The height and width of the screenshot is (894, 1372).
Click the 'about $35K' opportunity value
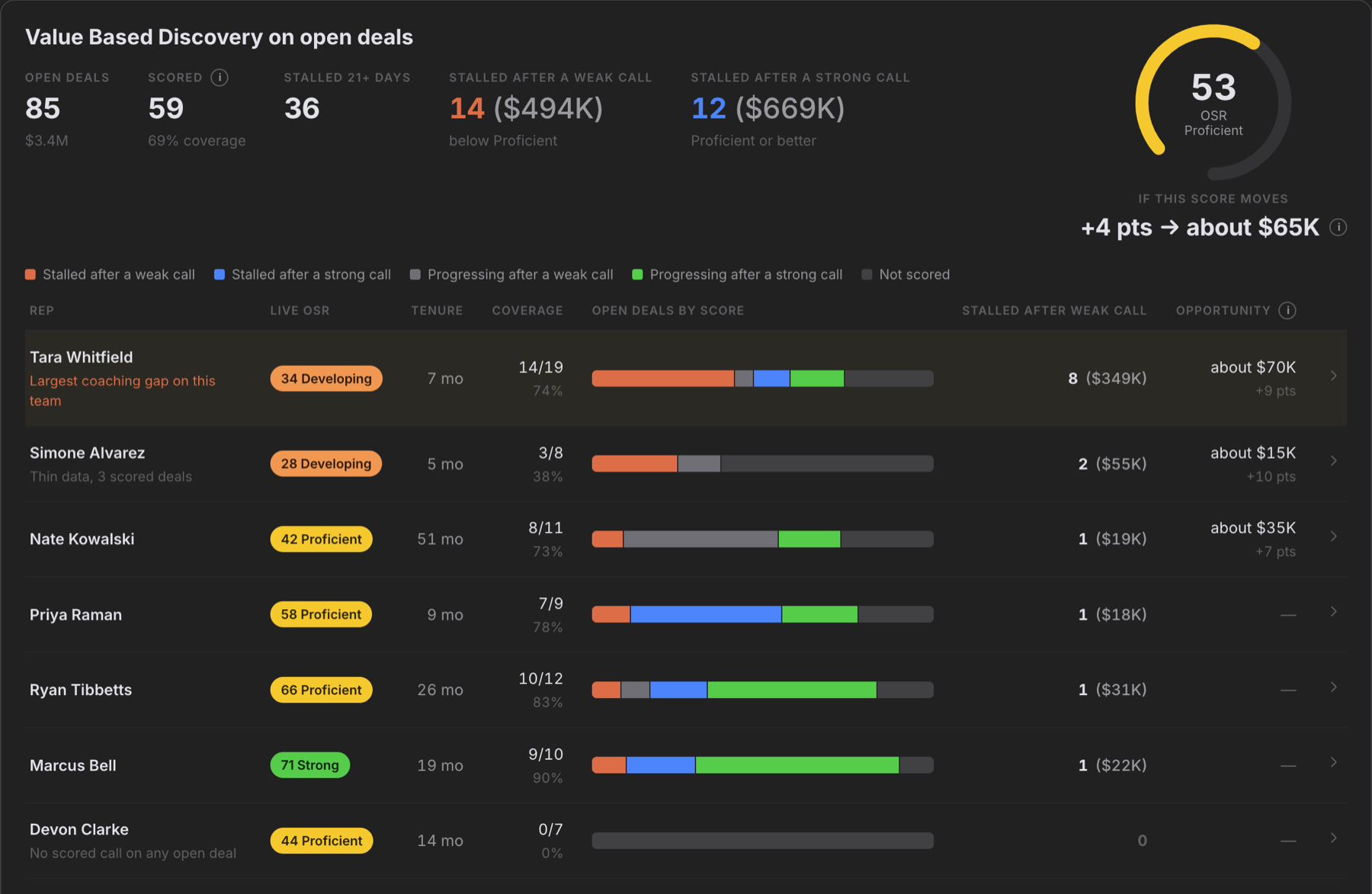(x=1253, y=527)
